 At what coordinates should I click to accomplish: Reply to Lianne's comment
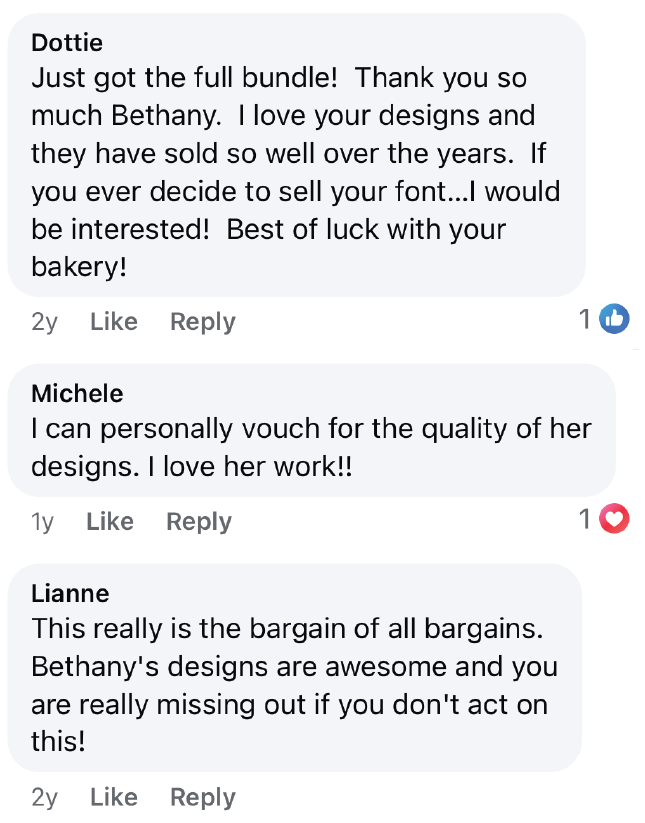tap(202, 798)
